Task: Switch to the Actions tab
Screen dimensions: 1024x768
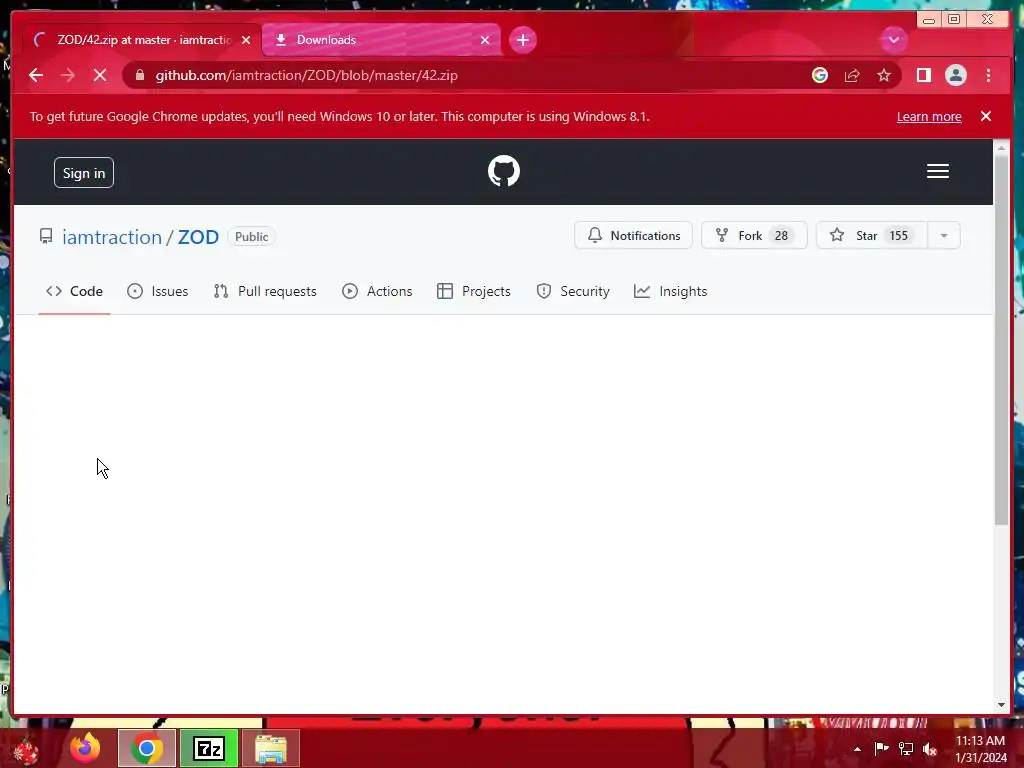Action: tap(377, 291)
